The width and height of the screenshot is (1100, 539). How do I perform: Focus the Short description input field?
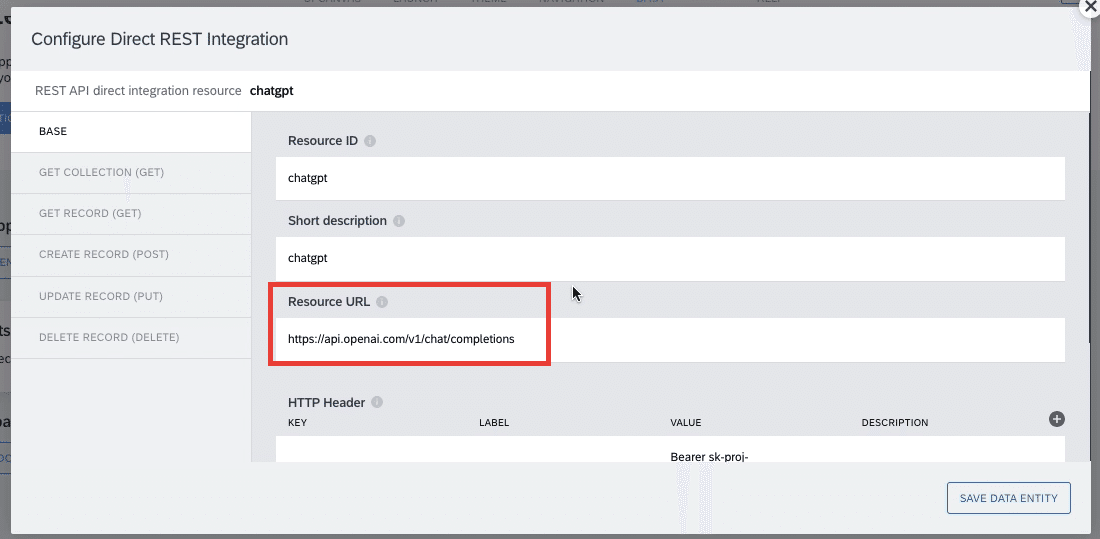[671, 258]
